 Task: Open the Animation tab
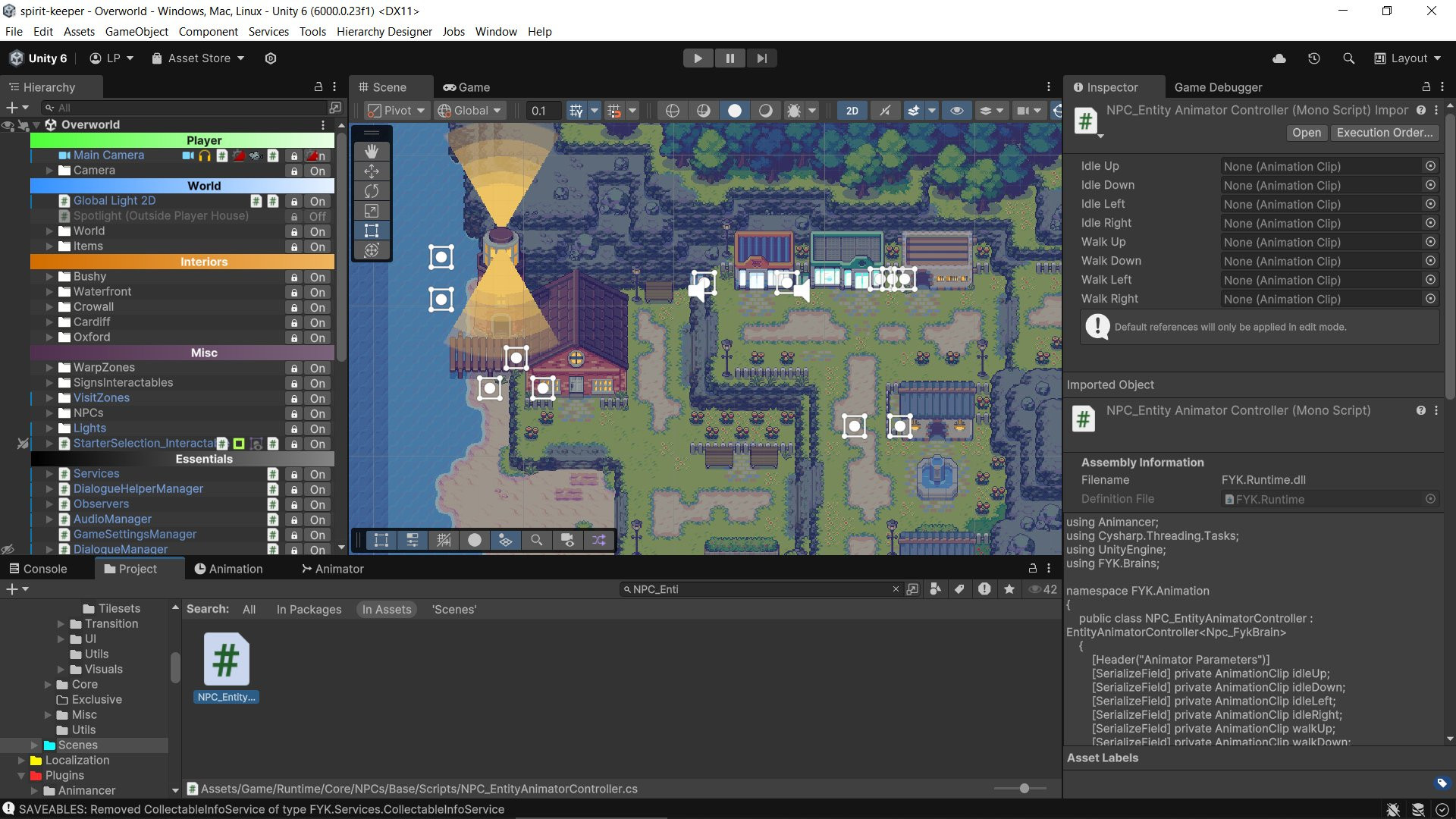click(228, 569)
